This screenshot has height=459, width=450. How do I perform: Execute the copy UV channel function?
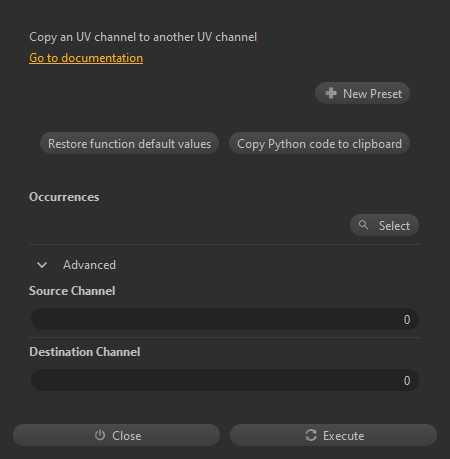tap(333, 435)
